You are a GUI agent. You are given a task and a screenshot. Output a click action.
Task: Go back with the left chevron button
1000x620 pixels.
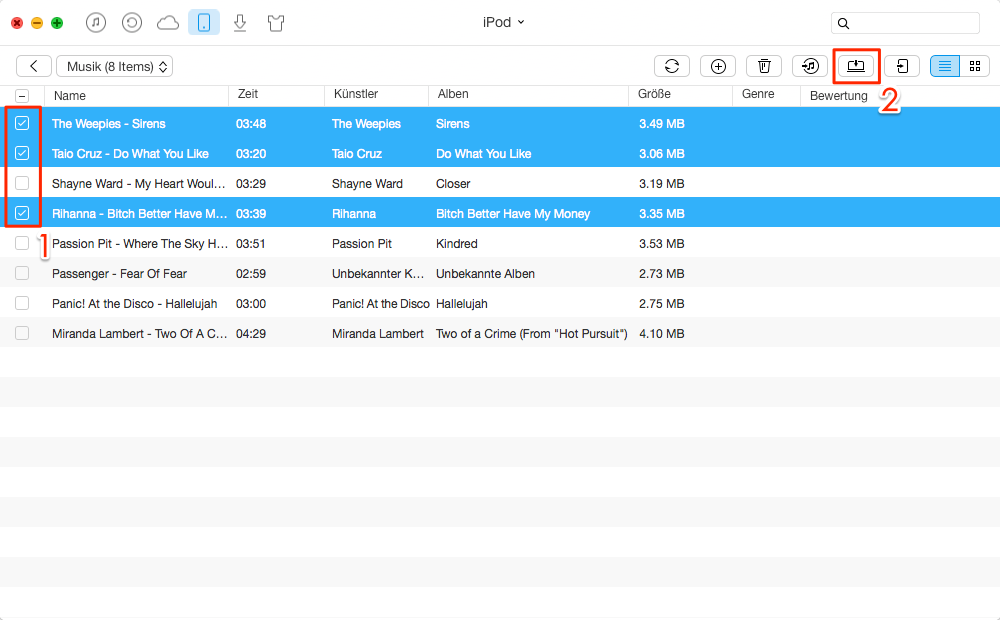pos(34,66)
